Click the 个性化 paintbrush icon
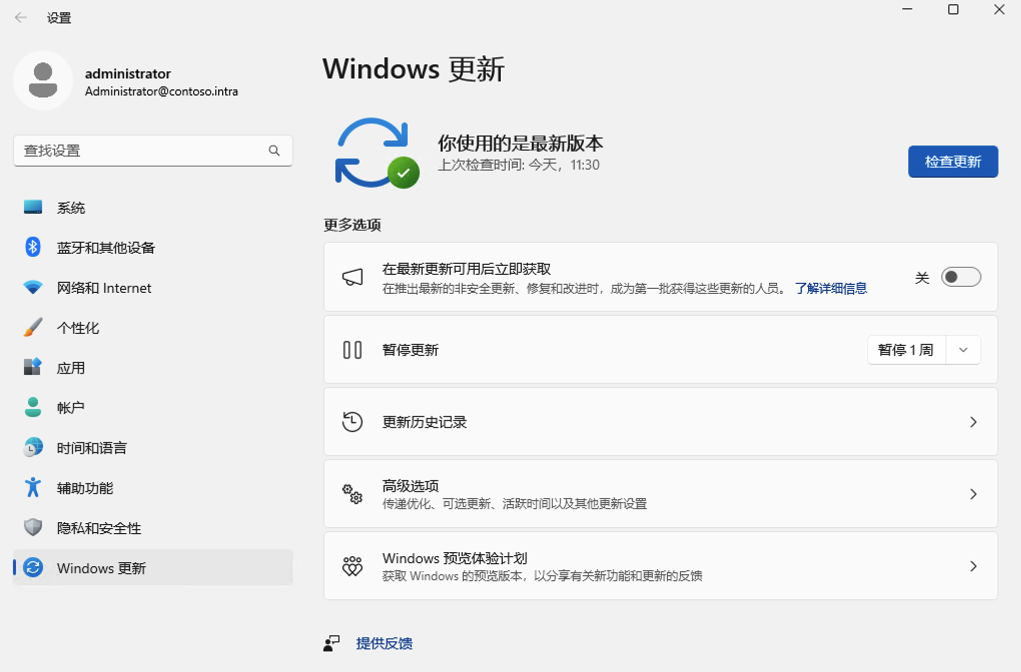This screenshot has height=672, width=1021. [x=32, y=327]
